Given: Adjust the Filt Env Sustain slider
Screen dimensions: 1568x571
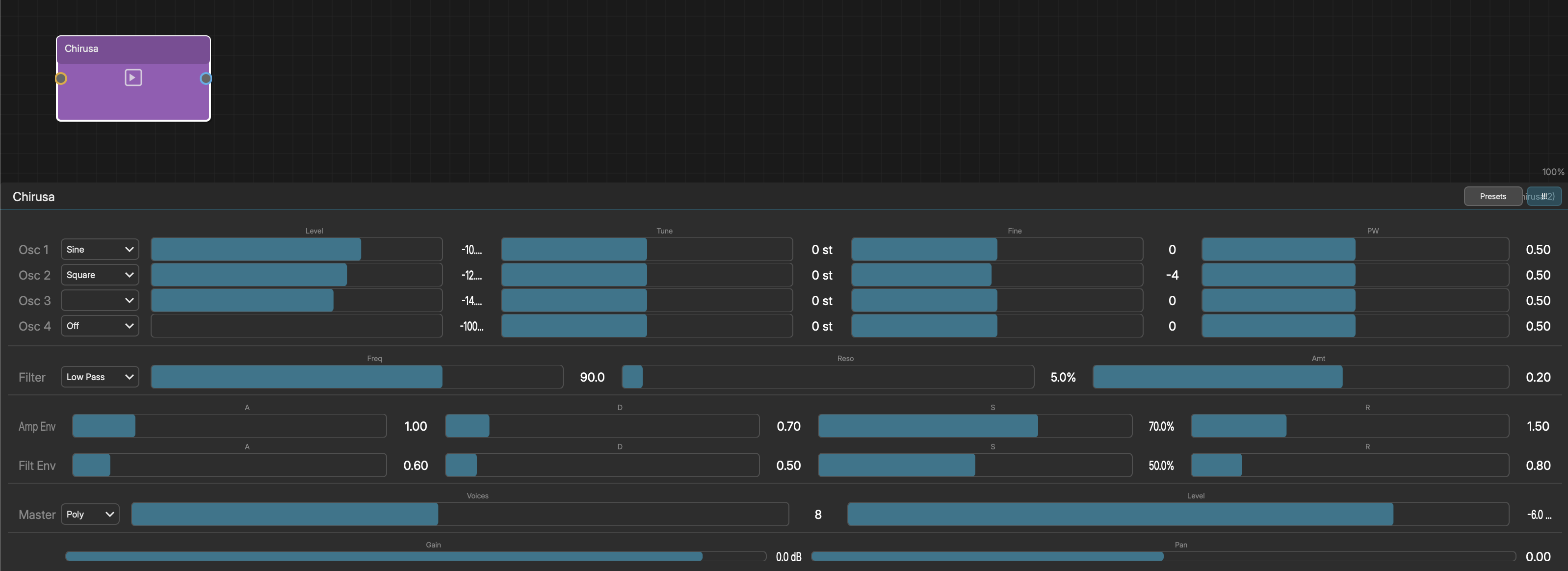Looking at the screenshot, I should 975,465.
